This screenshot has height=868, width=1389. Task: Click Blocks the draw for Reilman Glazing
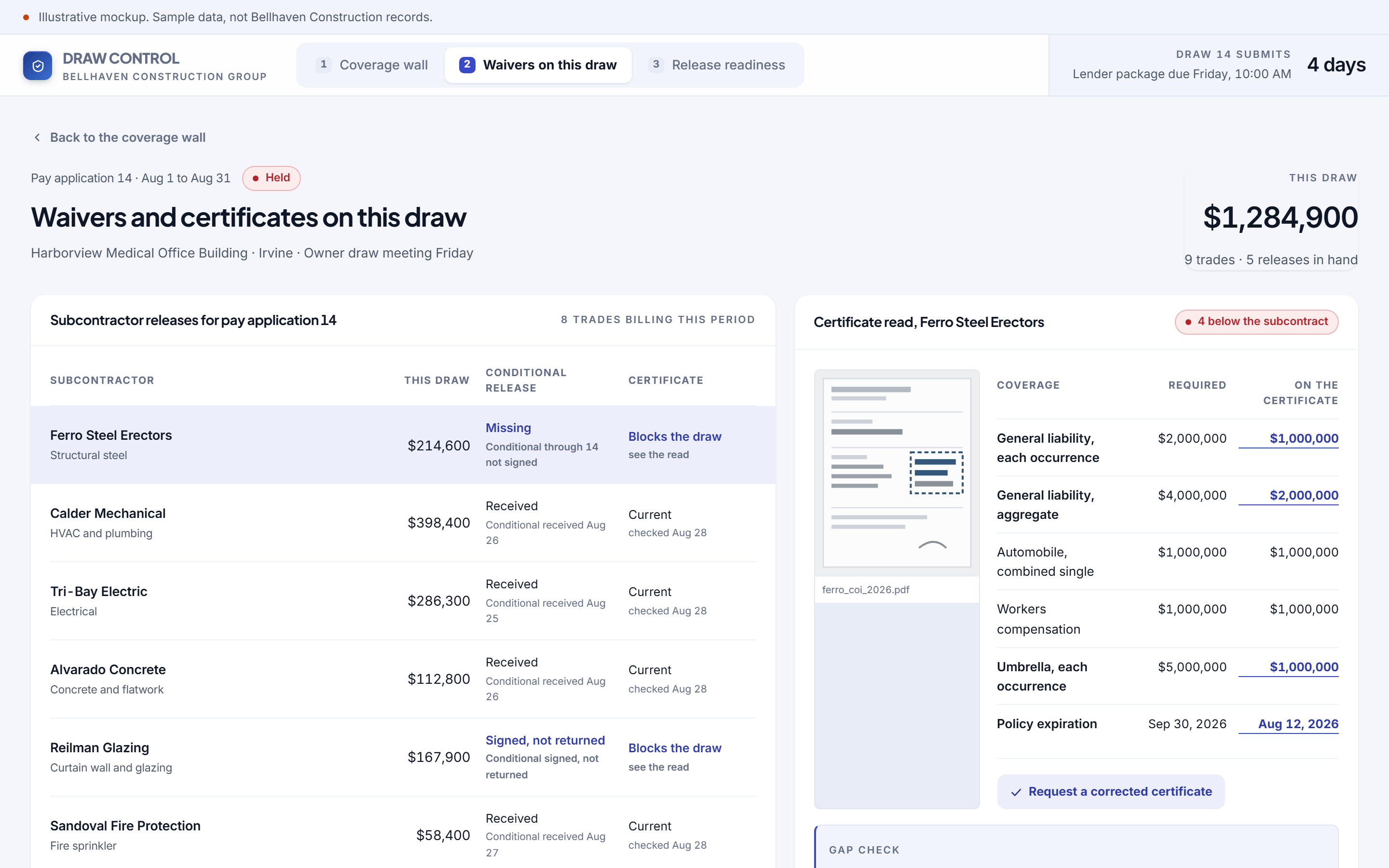(x=674, y=748)
